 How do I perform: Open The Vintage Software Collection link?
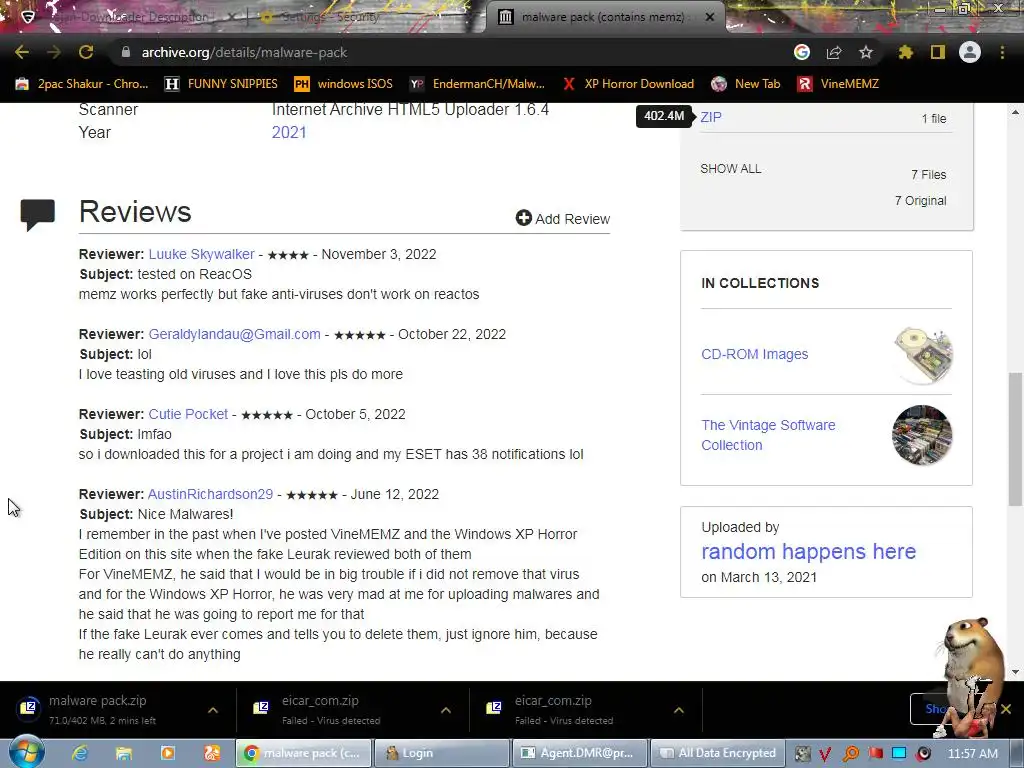coord(768,435)
